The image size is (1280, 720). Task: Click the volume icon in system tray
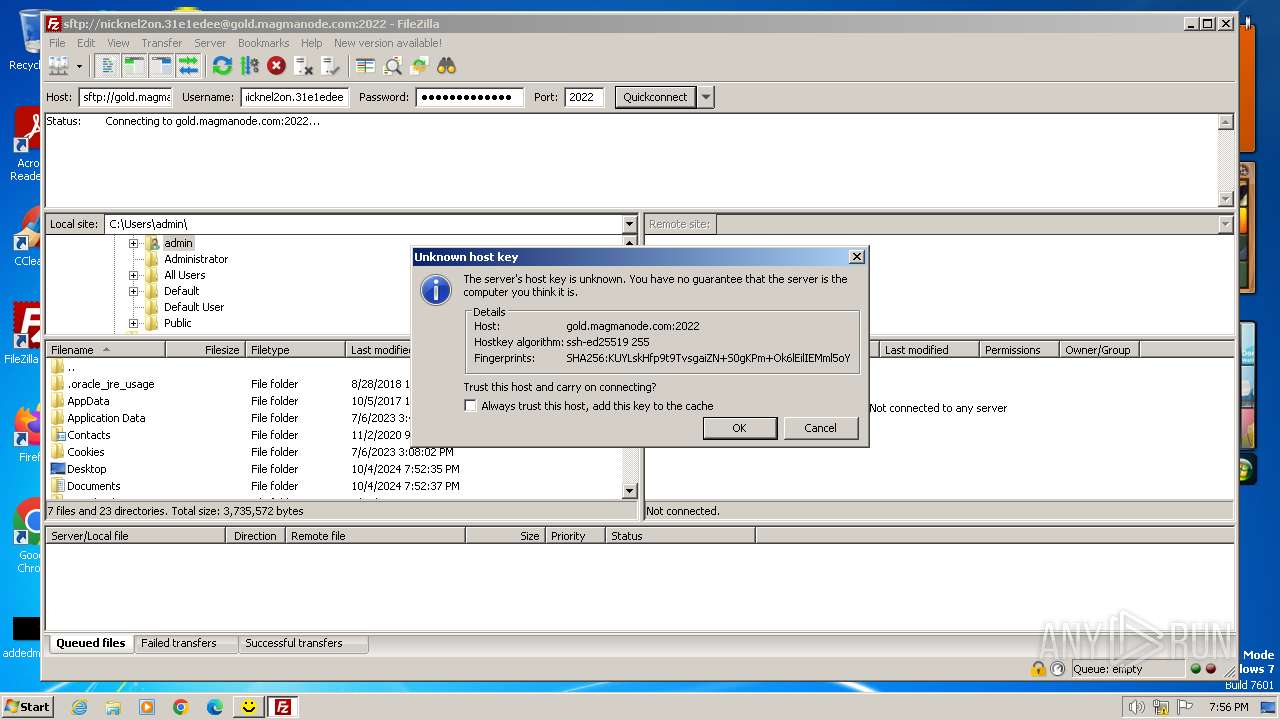coord(1136,707)
